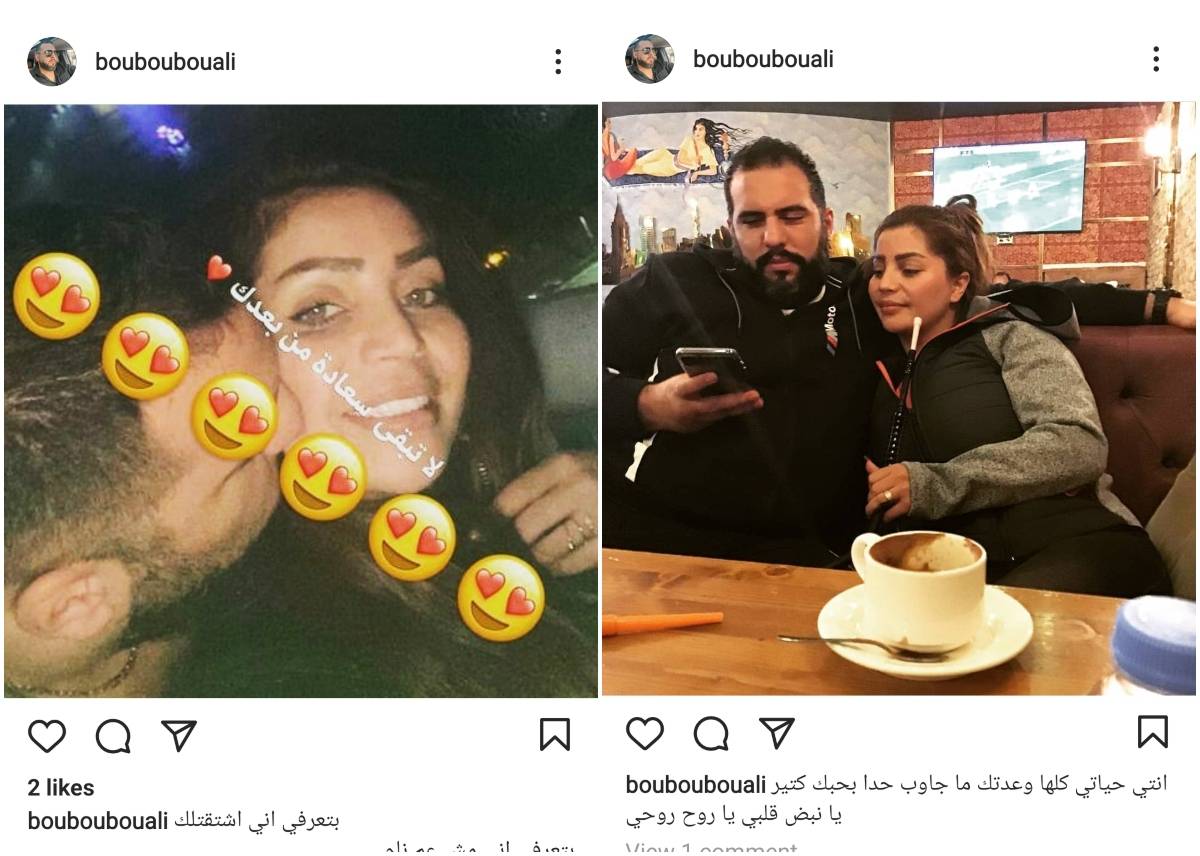Open bouboubouali username in right post header
Image resolution: width=1200 pixels, height=856 pixels.
pyautogui.click(x=763, y=59)
